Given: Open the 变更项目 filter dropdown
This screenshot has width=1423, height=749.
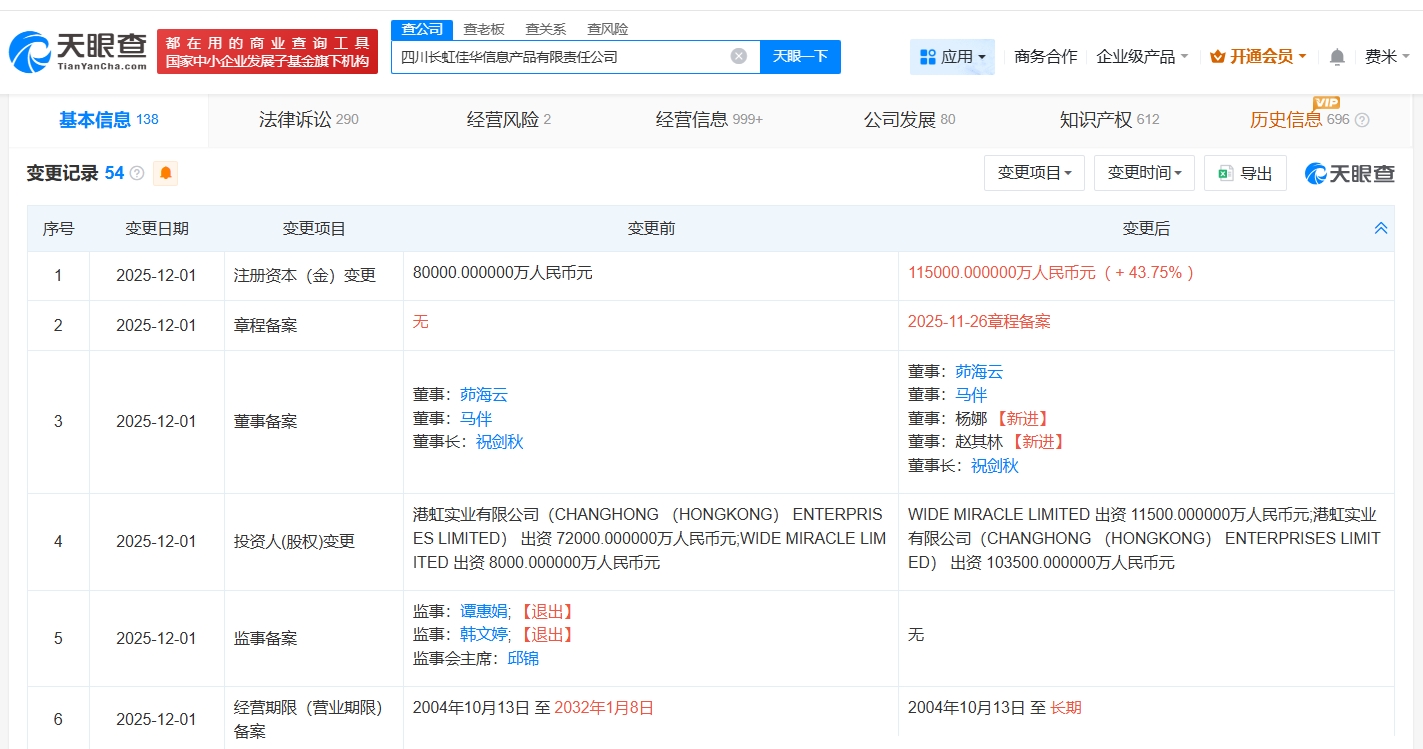Looking at the screenshot, I should (x=1034, y=173).
